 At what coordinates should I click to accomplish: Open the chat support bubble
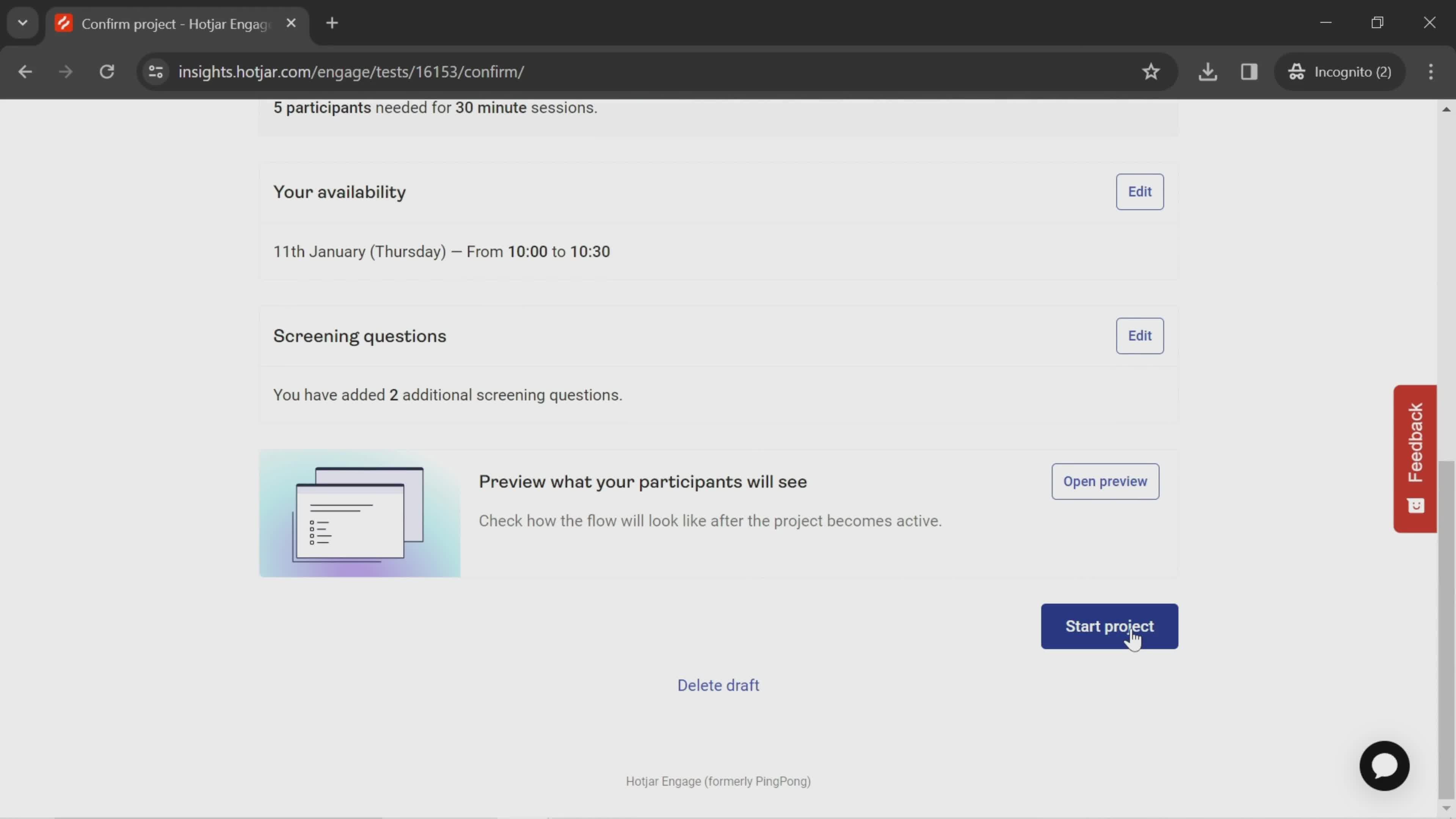click(x=1384, y=766)
